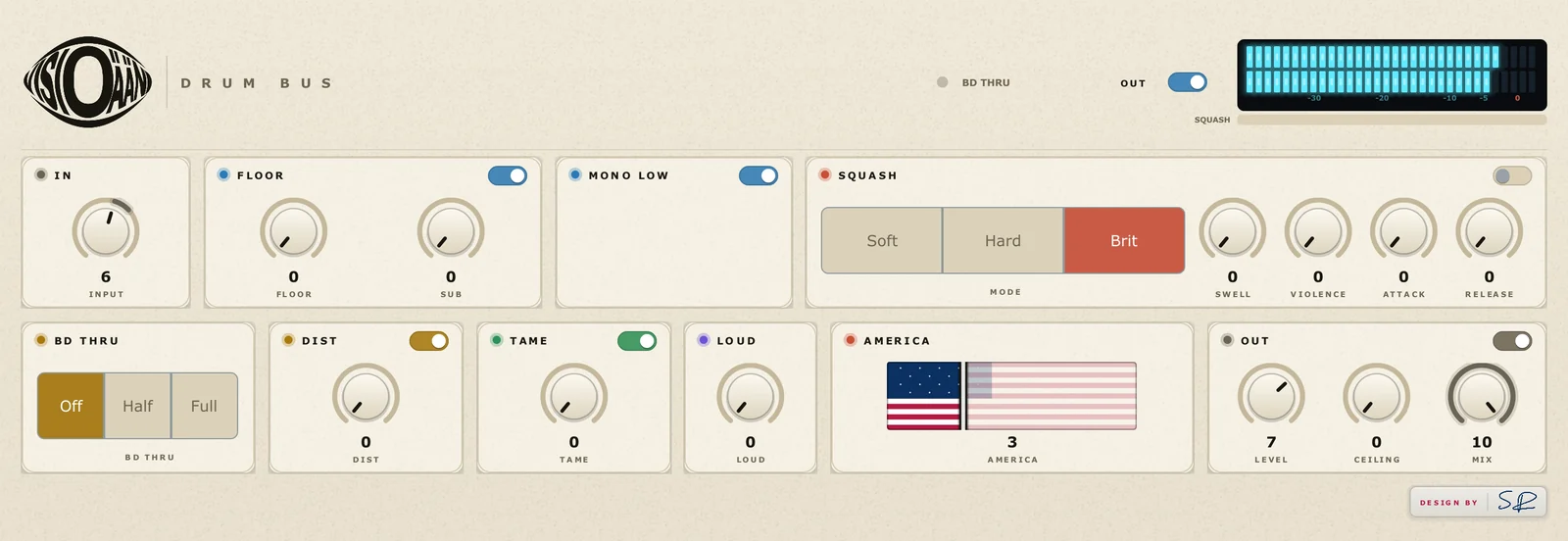Viewport: 1568px width, 541px height.
Task: Click the DIST knob
Action: 366,397
